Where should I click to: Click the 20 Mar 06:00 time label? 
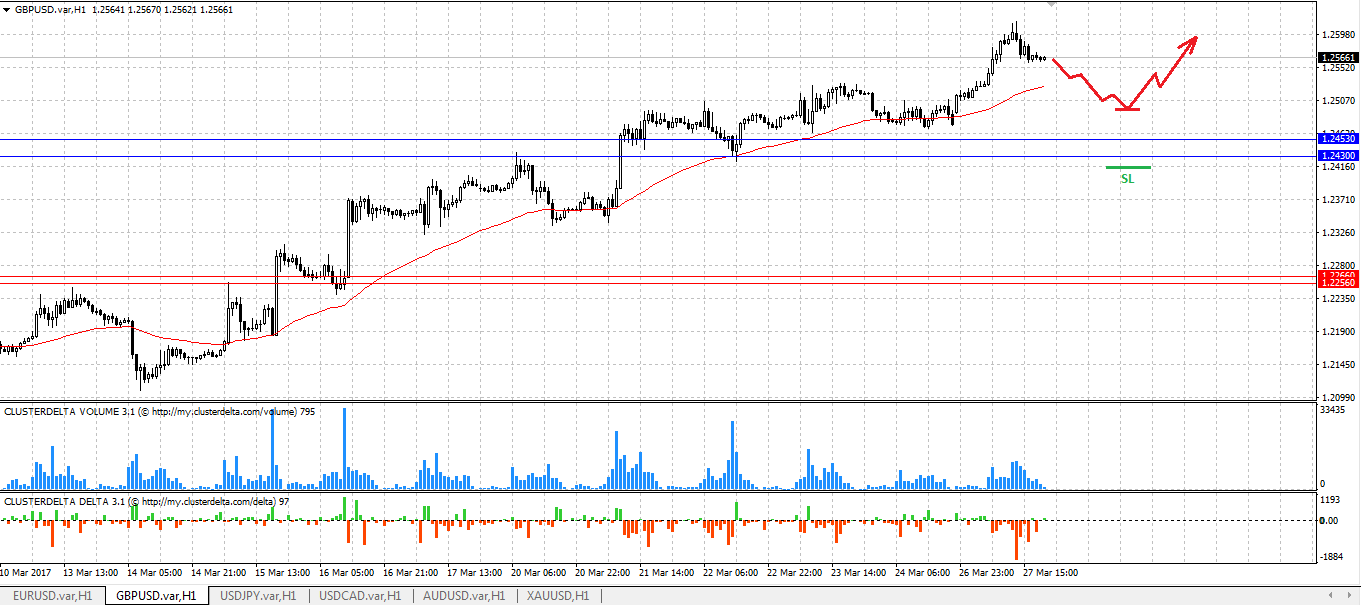538,573
